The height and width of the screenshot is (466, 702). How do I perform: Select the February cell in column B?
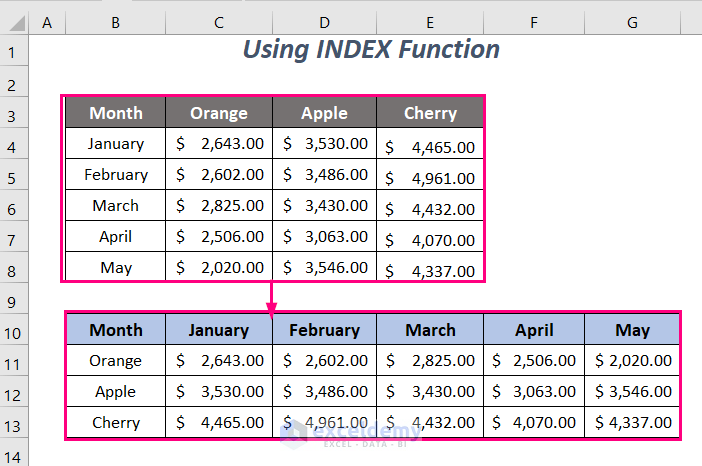point(115,175)
